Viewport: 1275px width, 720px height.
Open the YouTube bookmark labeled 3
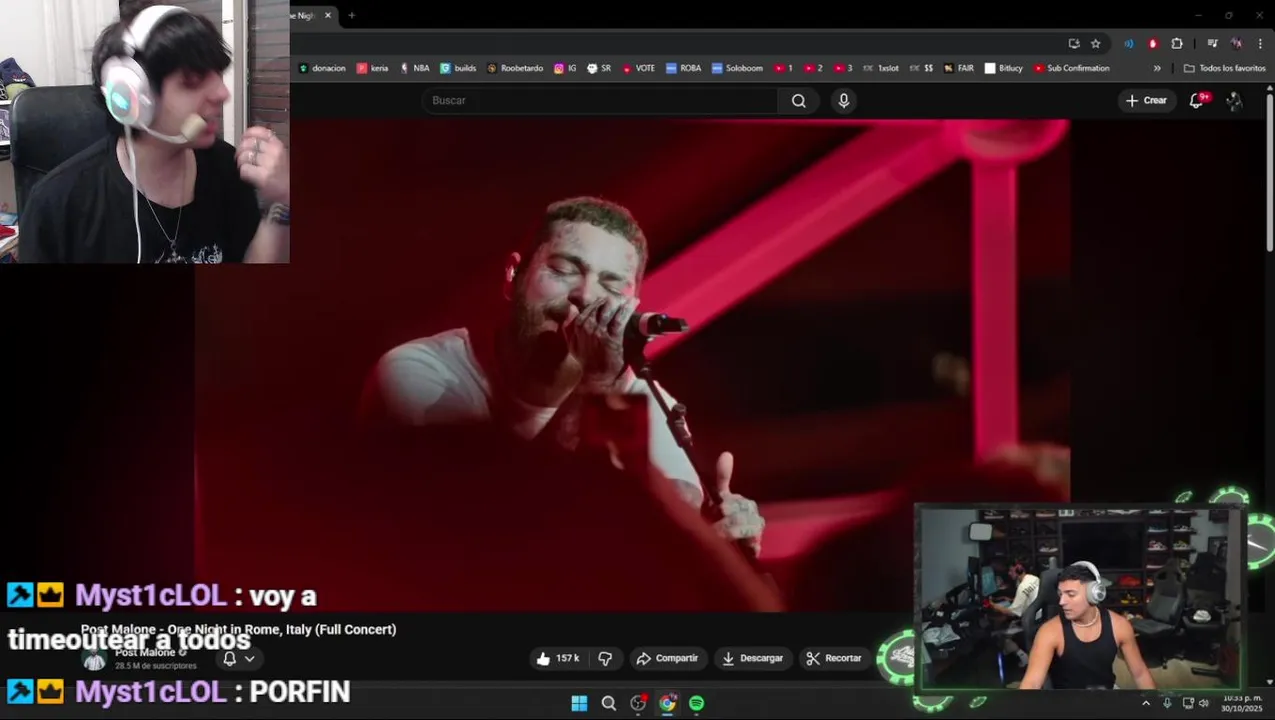(843, 68)
